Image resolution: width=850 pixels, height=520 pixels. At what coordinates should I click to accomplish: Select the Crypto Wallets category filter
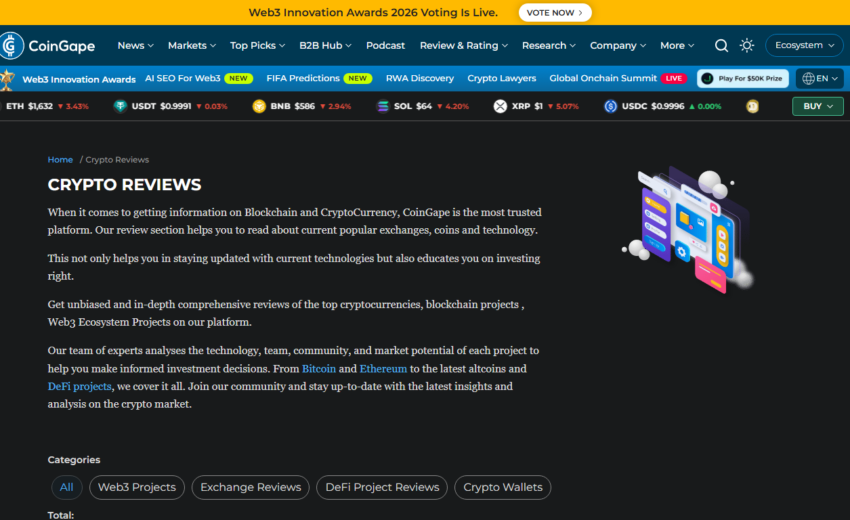tap(503, 487)
